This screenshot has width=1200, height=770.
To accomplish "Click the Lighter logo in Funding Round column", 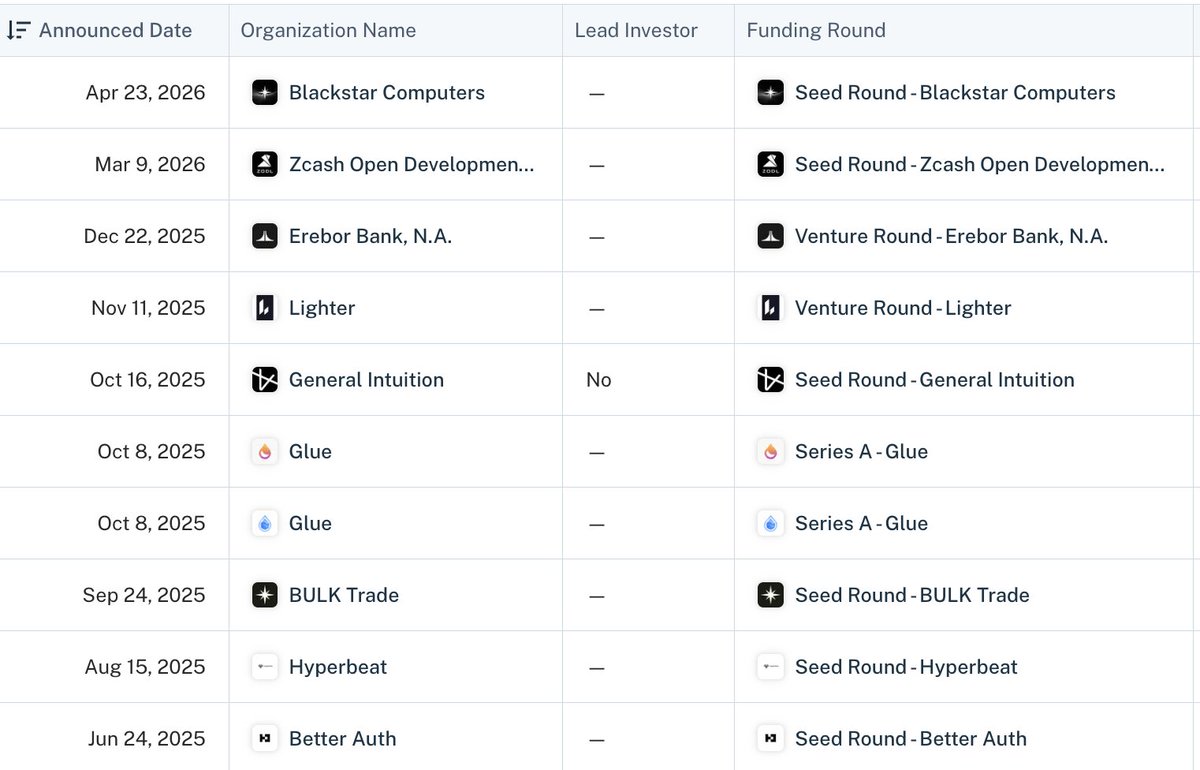I will pos(770,308).
